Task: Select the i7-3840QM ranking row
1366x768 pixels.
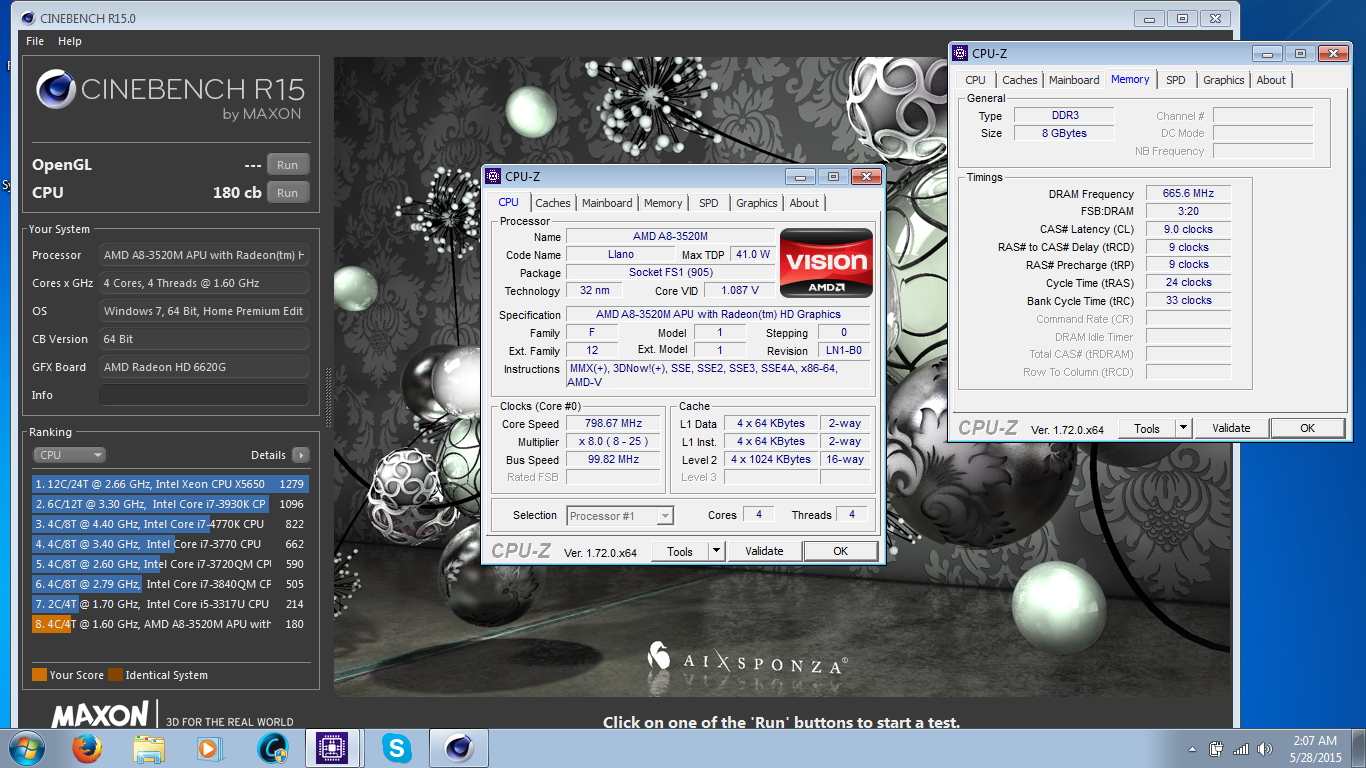Action: (x=170, y=584)
